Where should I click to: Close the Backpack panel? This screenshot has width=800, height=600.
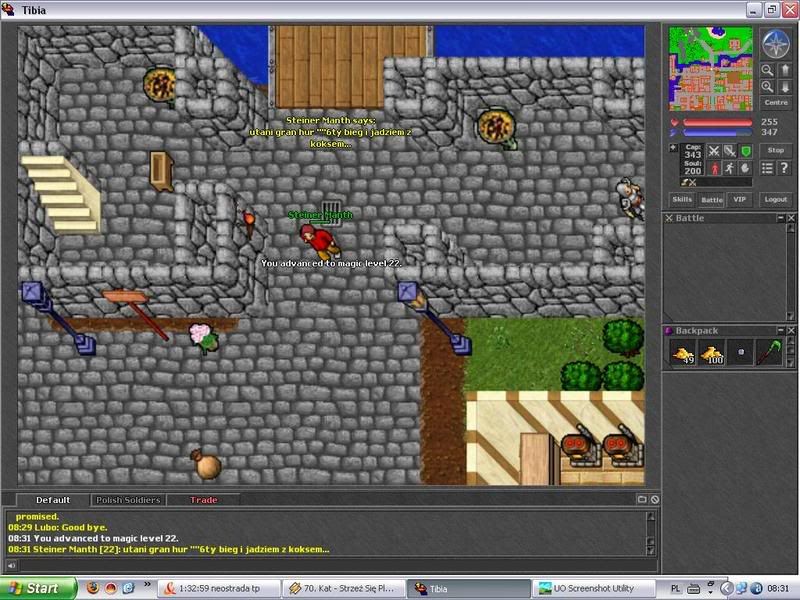point(791,331)
